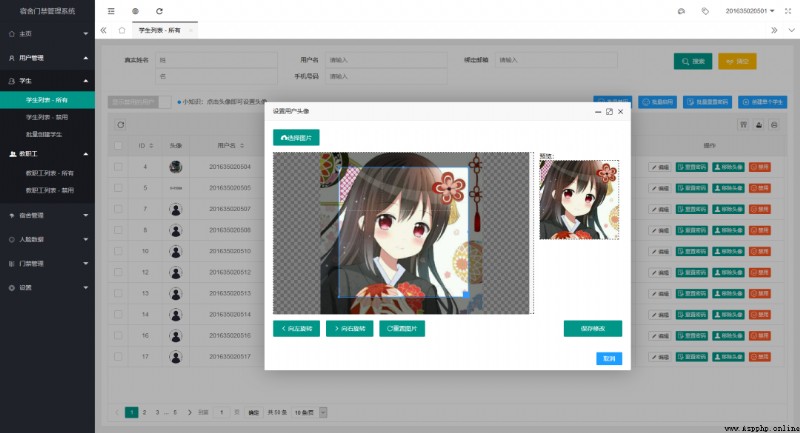Check the row checkbox for ID 4
The height and width of the screenshot is (433, 800).
(x=118, y=167)
